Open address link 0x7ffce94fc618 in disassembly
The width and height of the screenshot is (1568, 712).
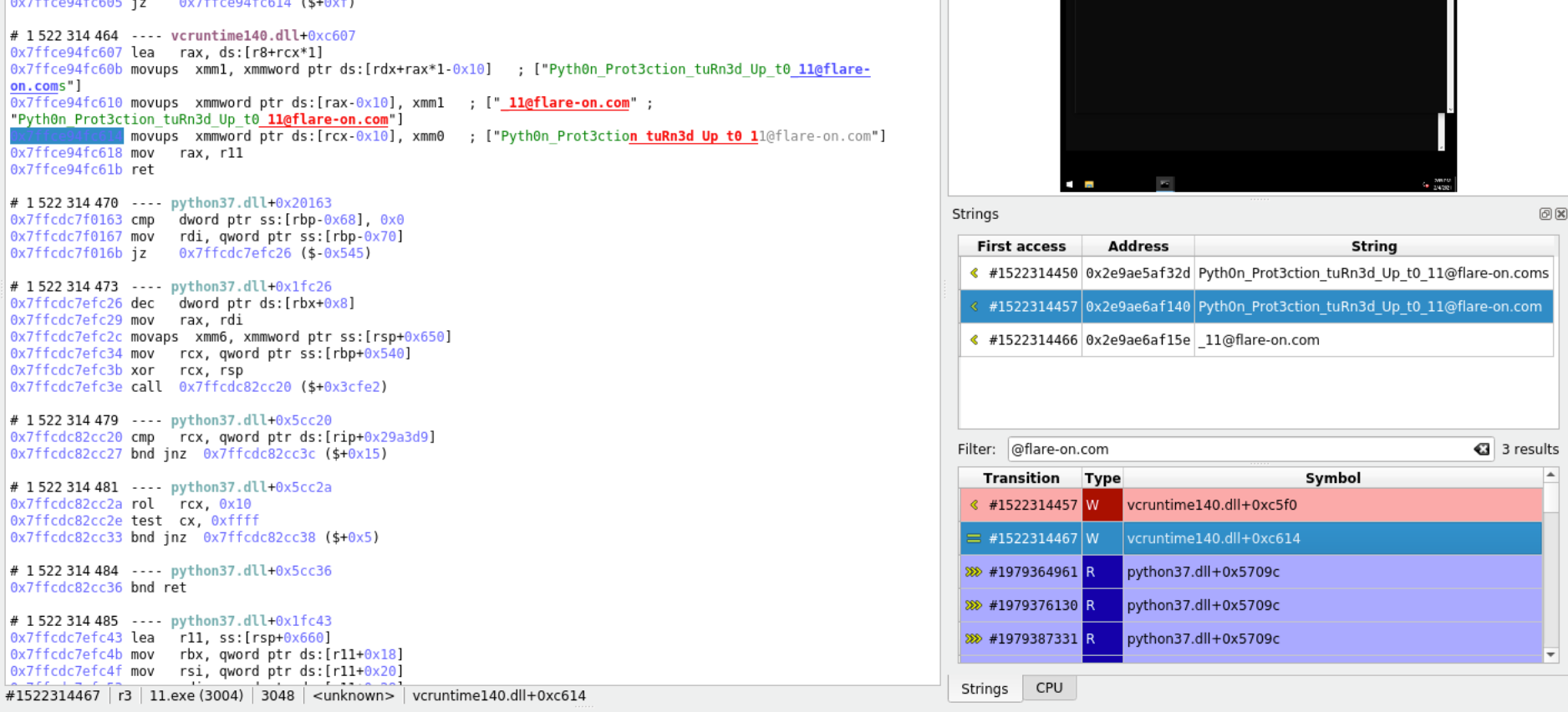pyautogui.click(x=66, y=153)
